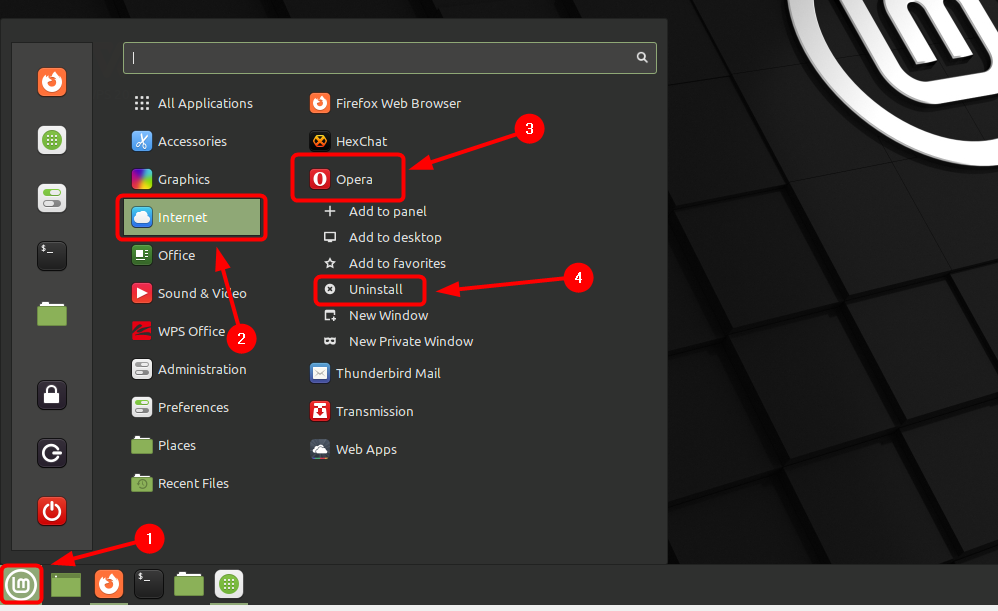The width and height of the screenshot is (998, 611).
Task: Open Software Manager in favorites sidebar
Action: 52,140
